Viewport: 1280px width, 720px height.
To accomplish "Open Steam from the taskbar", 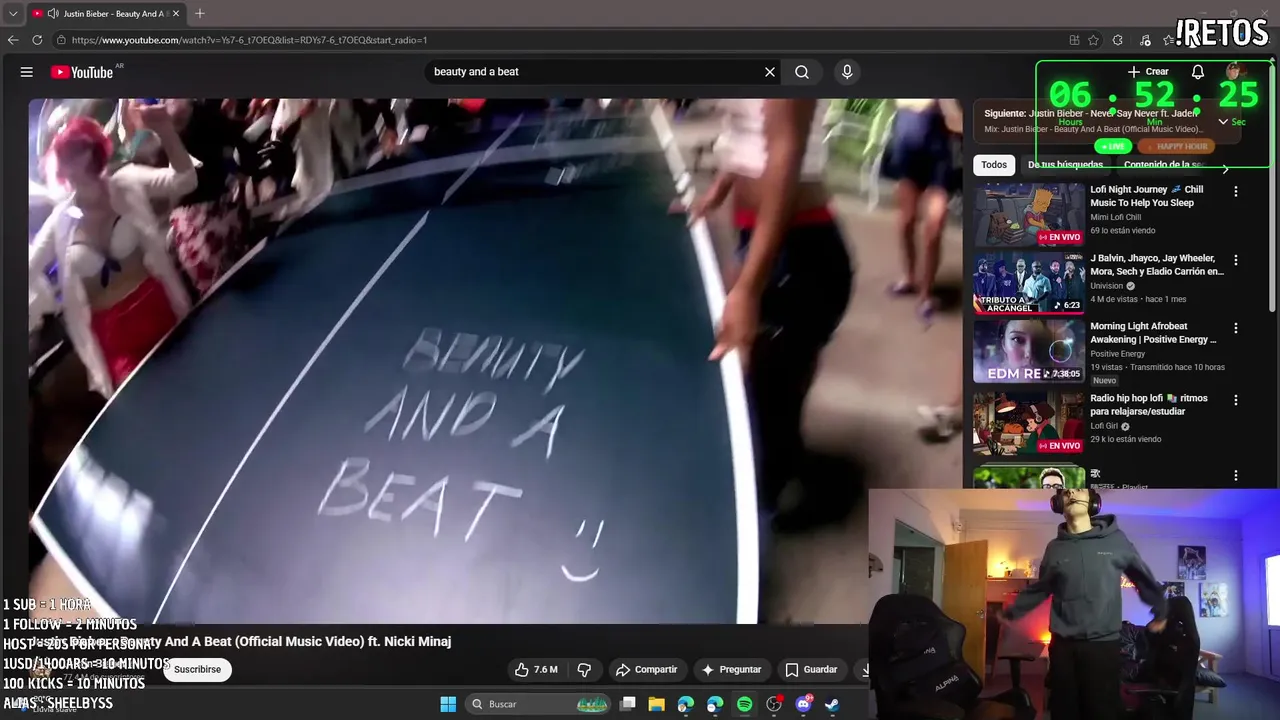I will (x=832, y=704).
